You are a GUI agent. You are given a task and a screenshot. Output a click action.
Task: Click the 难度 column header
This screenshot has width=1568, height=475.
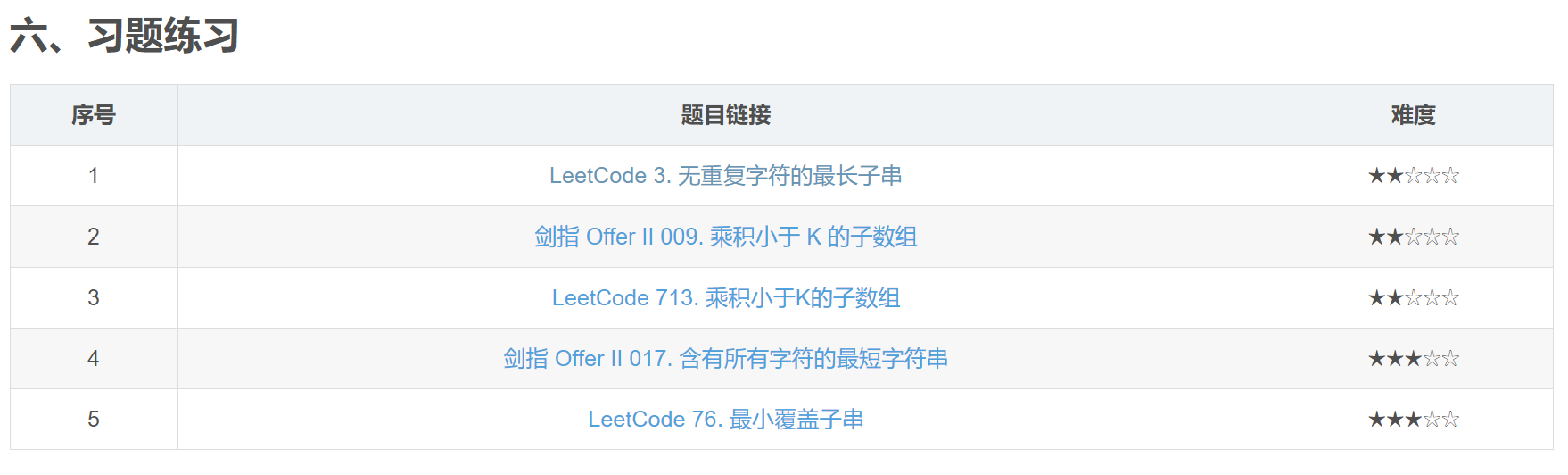click(1413, 115)
